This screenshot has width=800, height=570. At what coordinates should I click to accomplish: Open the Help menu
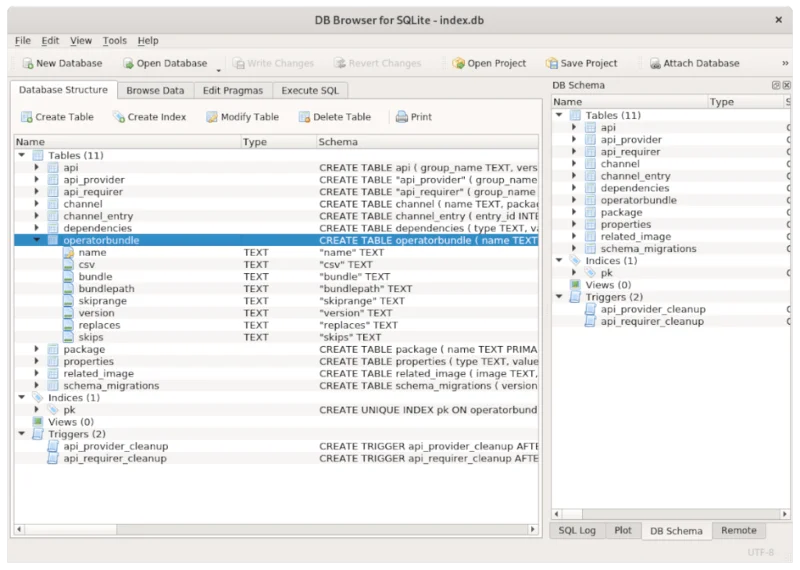[x=148, y=41]
